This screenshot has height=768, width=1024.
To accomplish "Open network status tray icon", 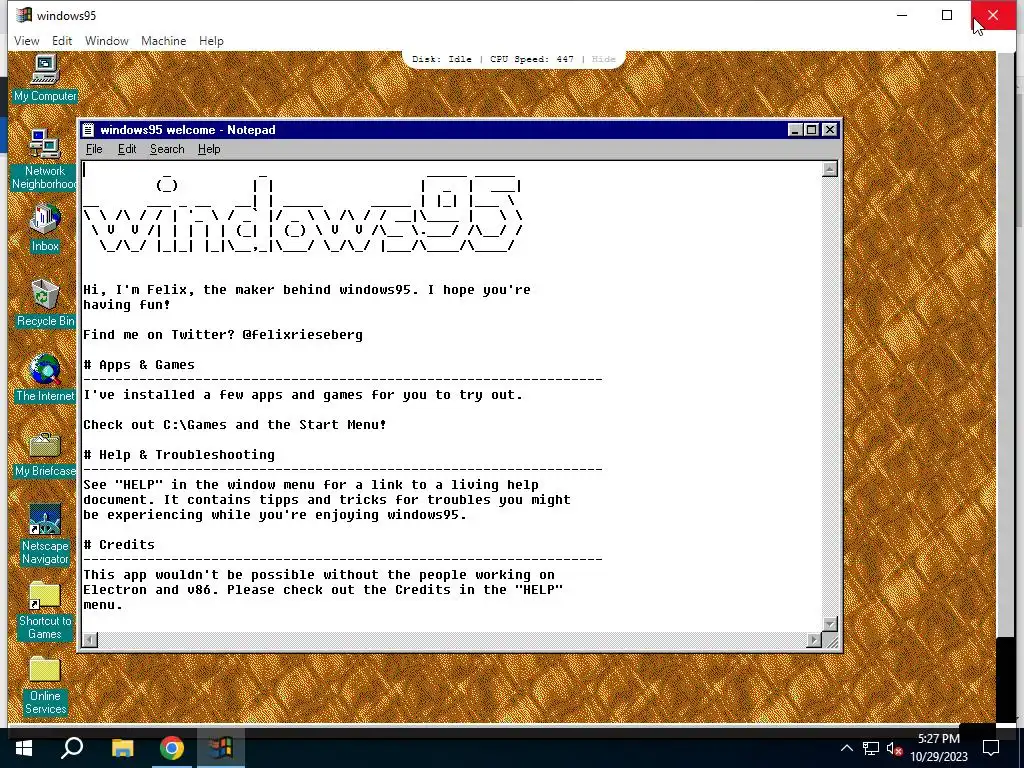I will [871, 748].
